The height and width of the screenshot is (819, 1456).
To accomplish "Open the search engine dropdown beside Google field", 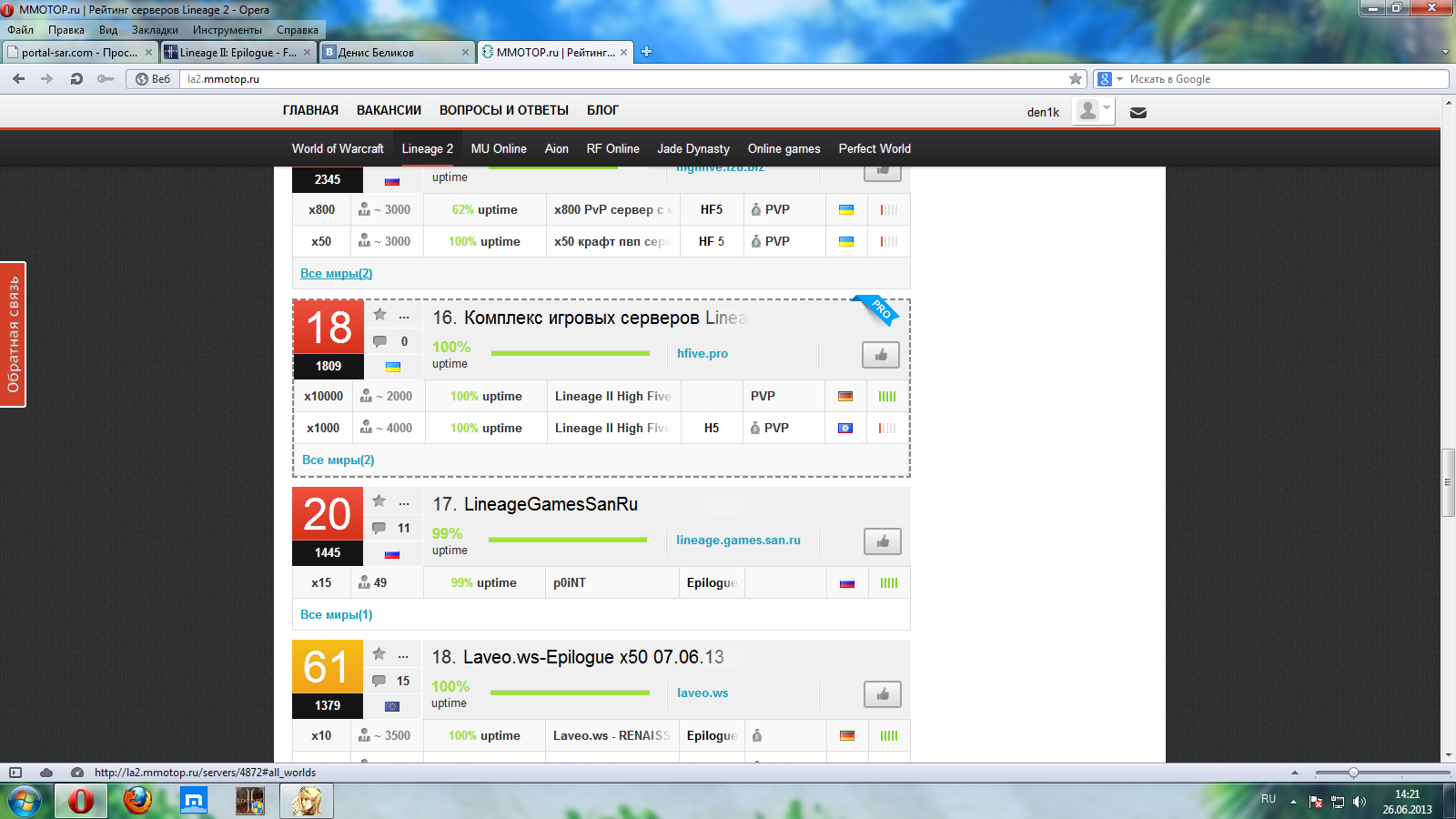I will click(1120, 79).
